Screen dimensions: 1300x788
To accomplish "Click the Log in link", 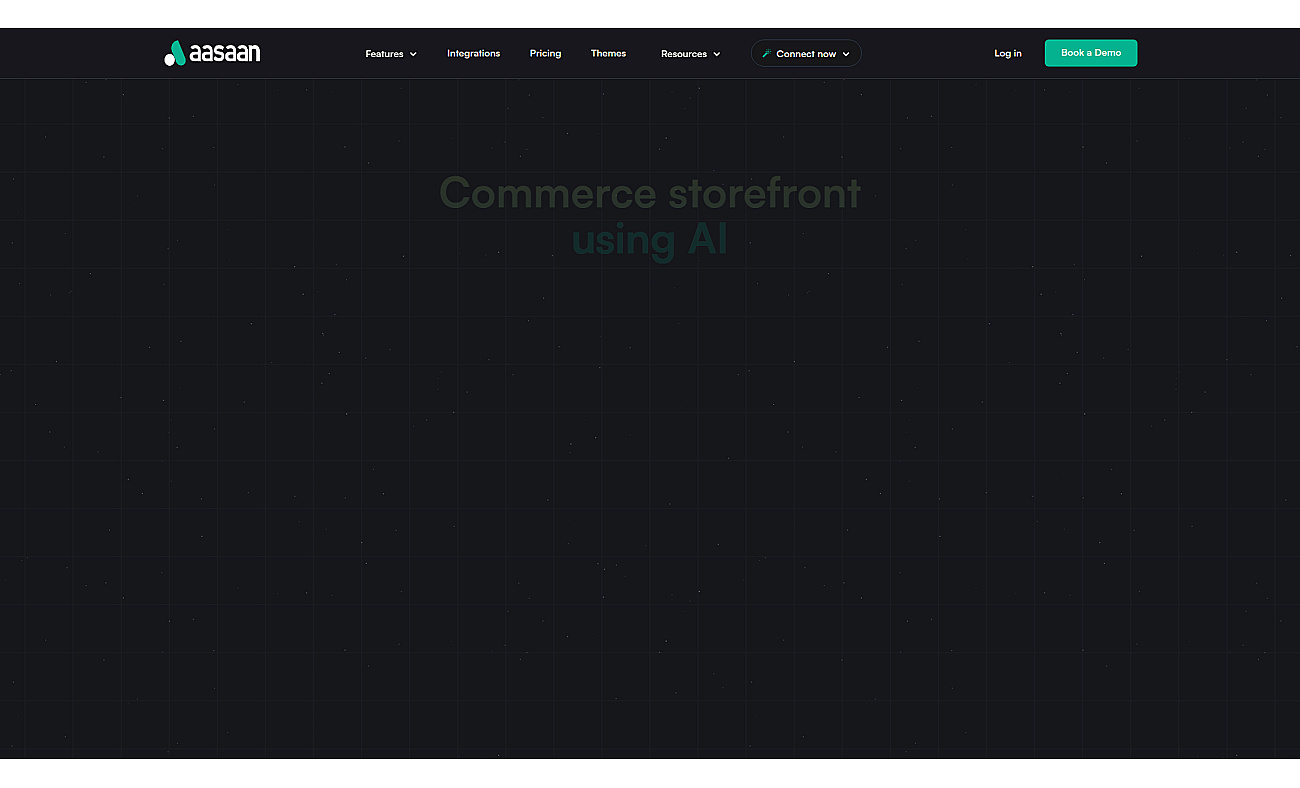I will pos(1008,54).
